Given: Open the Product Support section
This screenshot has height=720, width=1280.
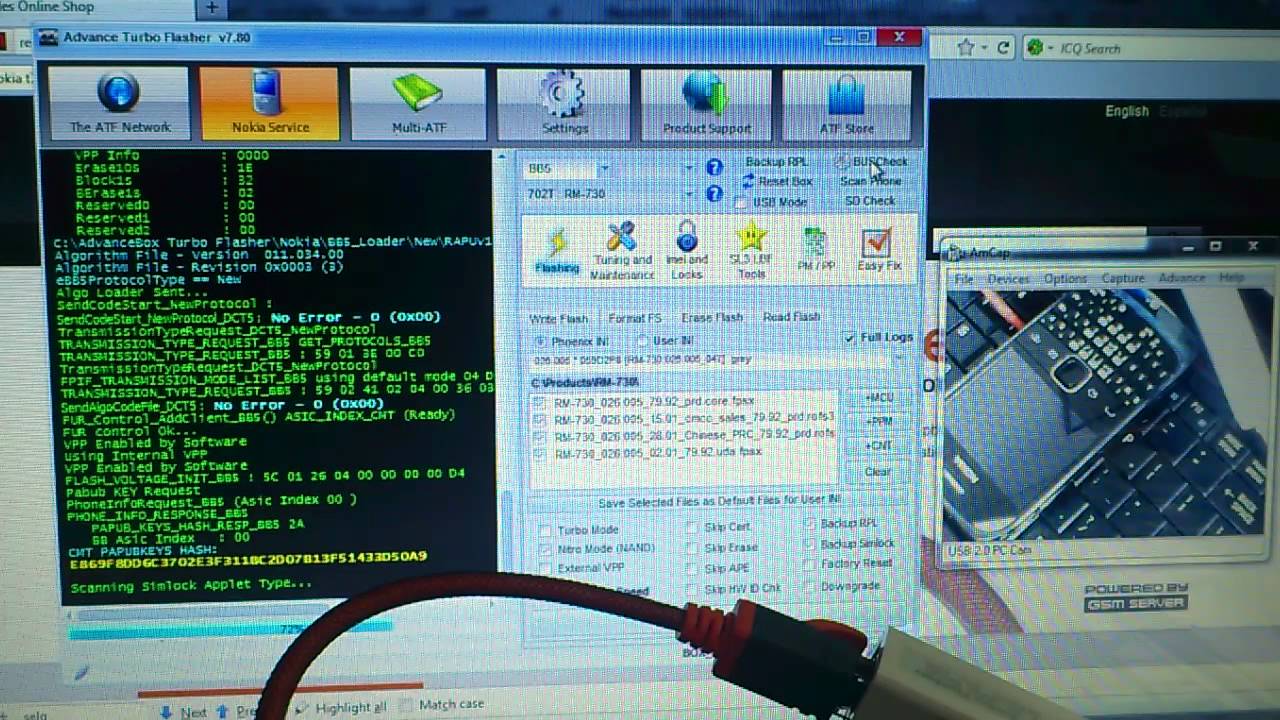Looking at the screenshot, I should click(x=707, y=103).
